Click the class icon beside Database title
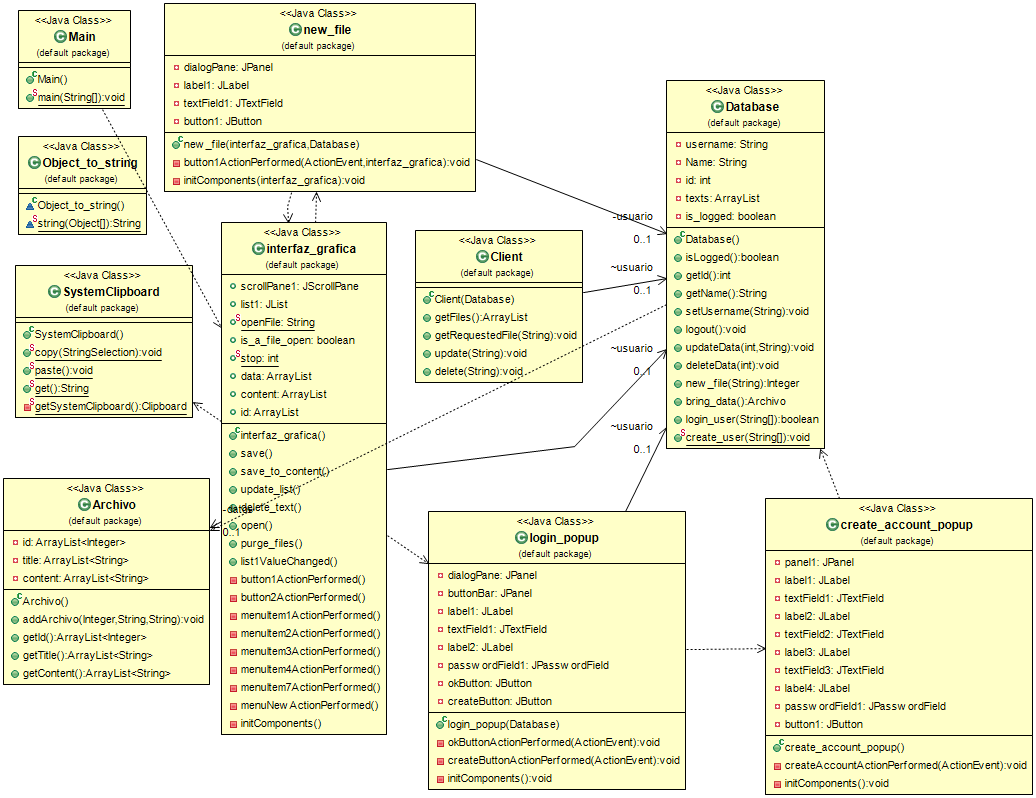This screenshot has height=798, width=1036. click(x=717, y=107)
